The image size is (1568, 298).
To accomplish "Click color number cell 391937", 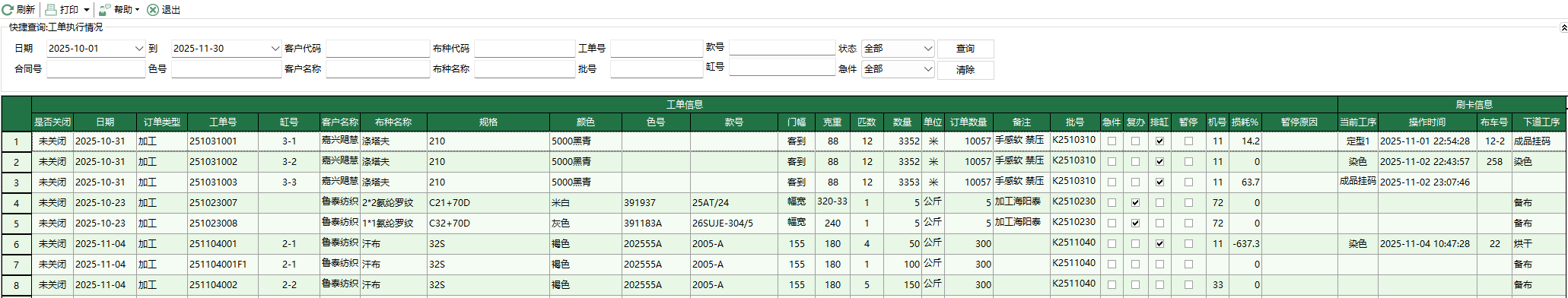I will pos(656,202).
